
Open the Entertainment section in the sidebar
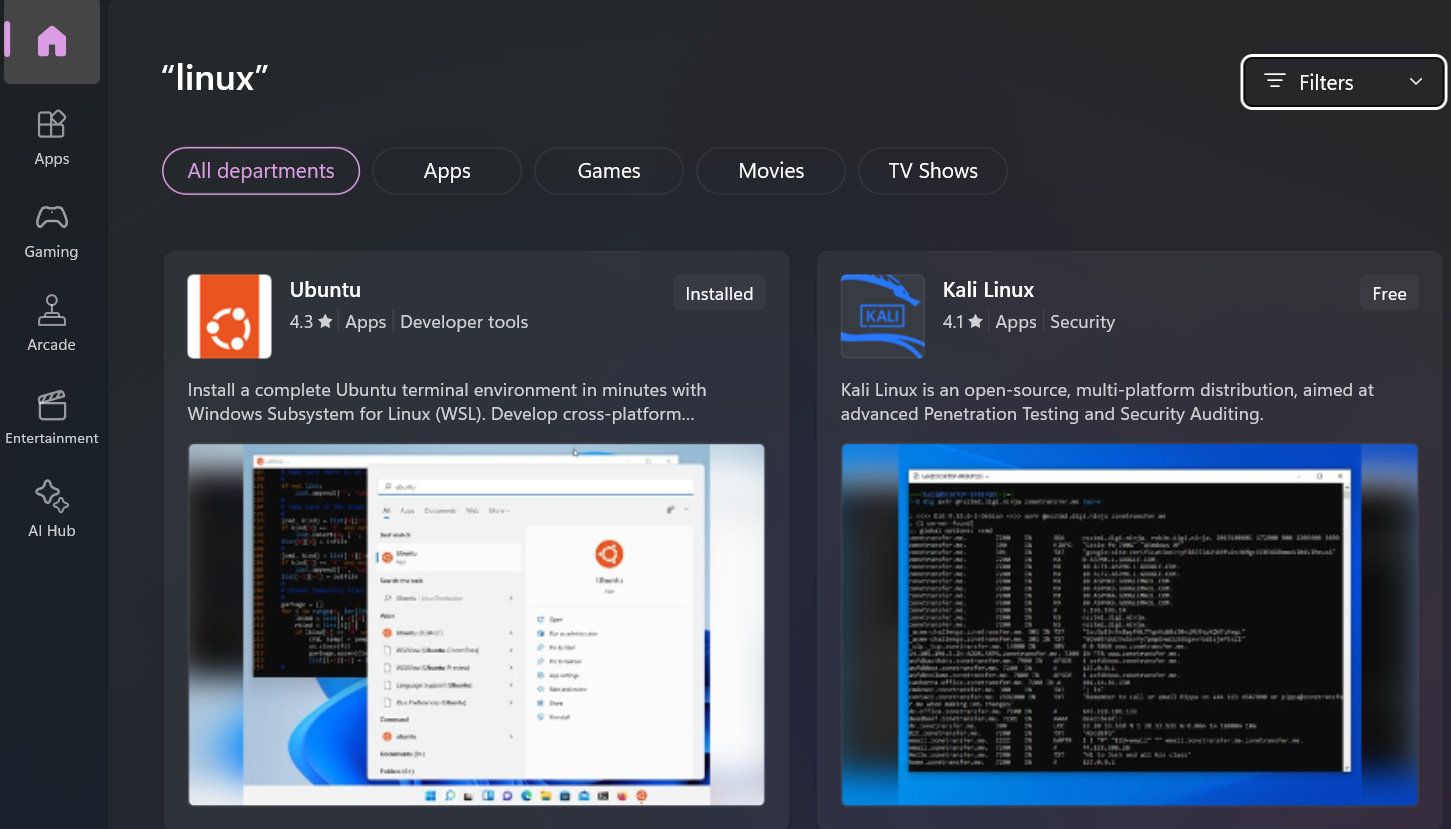point(52,417)
